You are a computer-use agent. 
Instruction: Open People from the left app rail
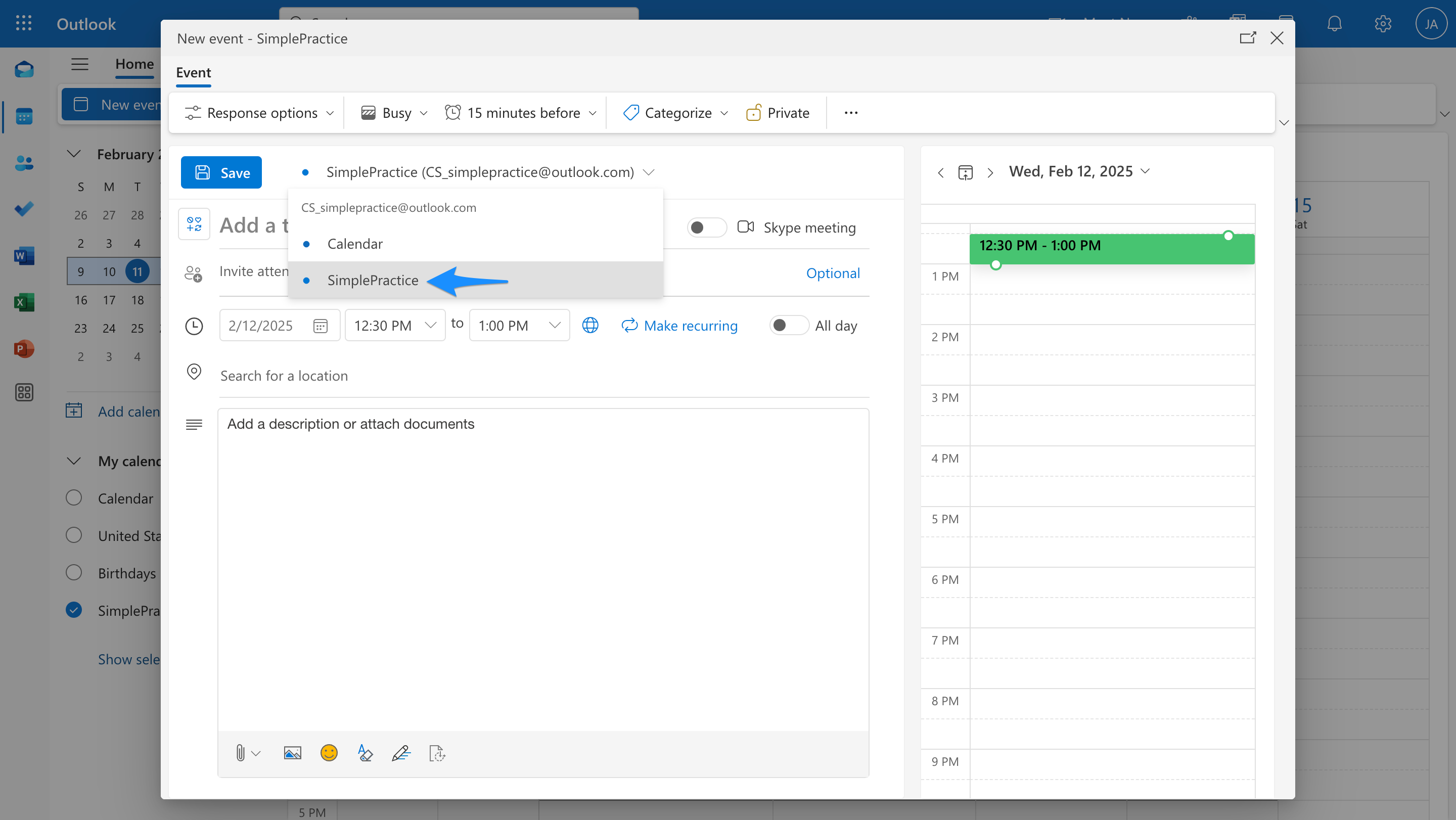click(x=24, y=163)
